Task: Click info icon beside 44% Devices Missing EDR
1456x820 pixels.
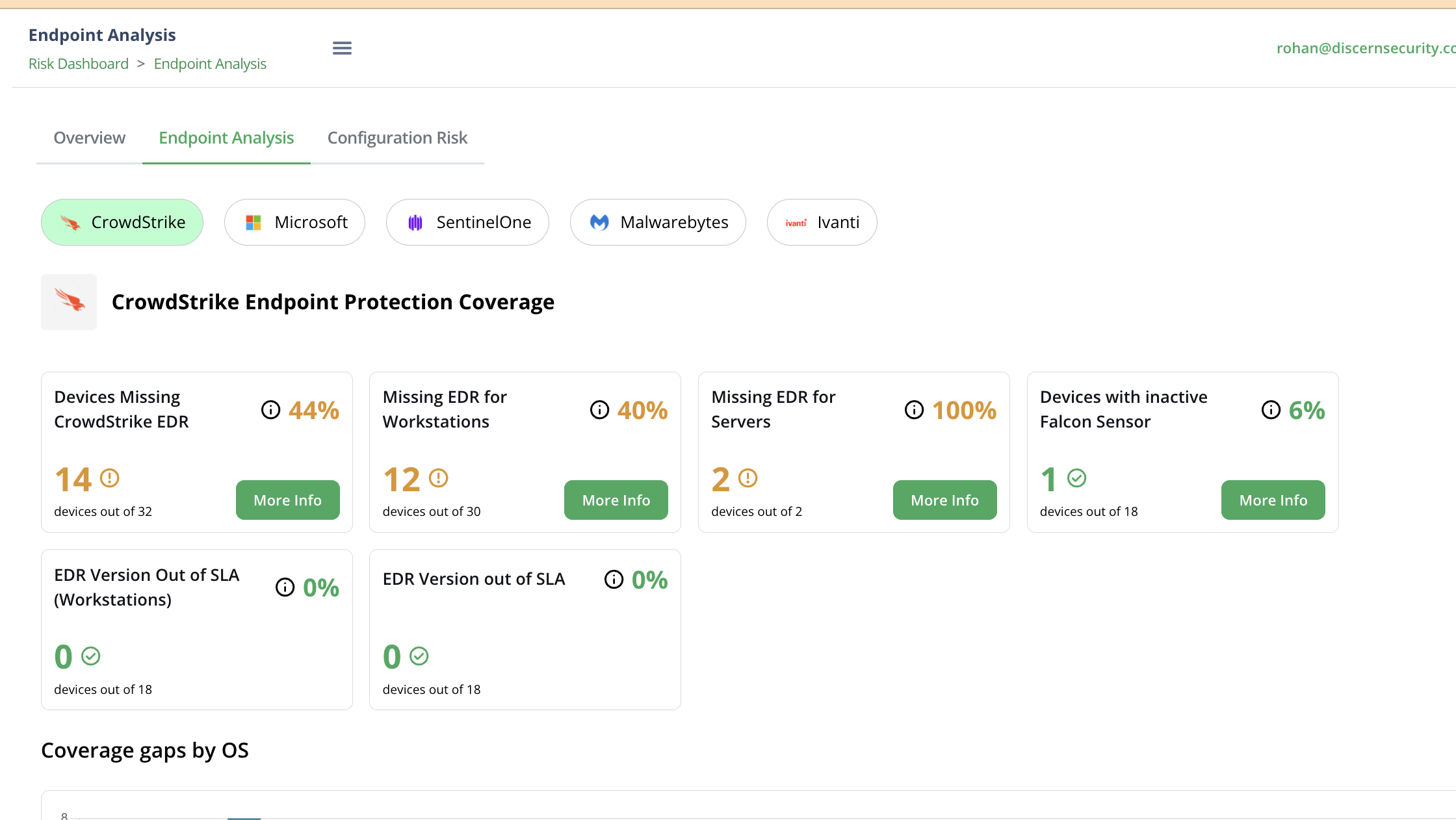Action: coord(270,410)
